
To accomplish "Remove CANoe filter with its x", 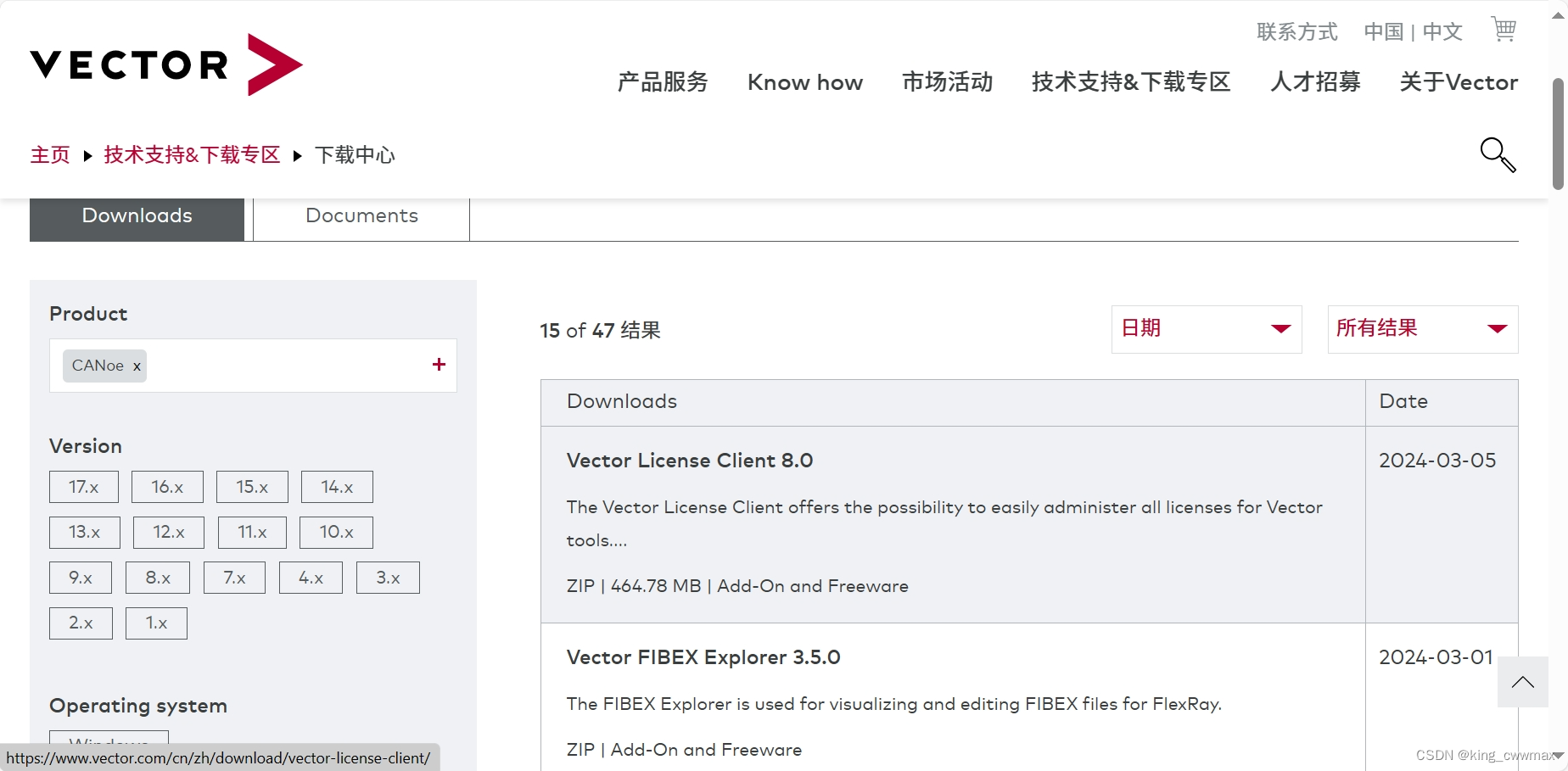I will [137, 366].
